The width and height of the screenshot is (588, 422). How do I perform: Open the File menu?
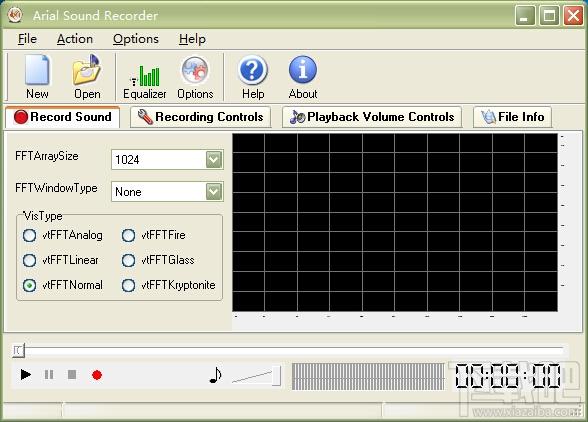click(27, 39)
